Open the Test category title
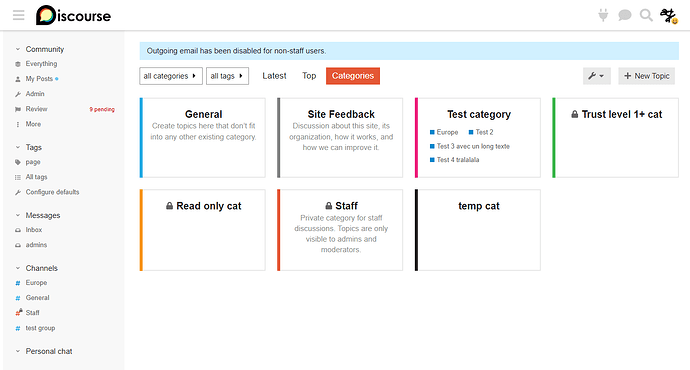690x370 pixels. 479,114
